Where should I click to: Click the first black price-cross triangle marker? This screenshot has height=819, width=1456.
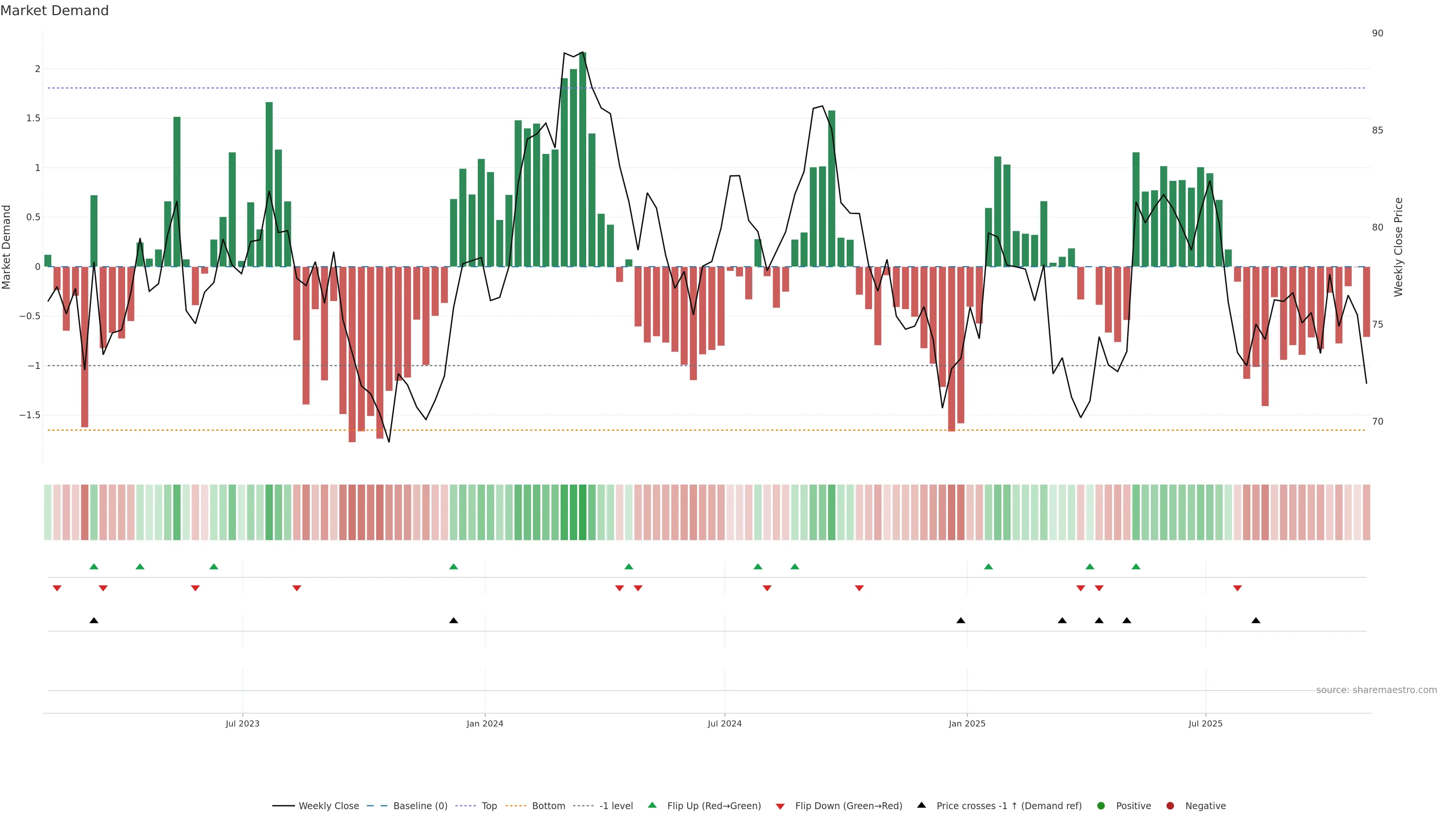pyautogui.click(x=94, y=621)
